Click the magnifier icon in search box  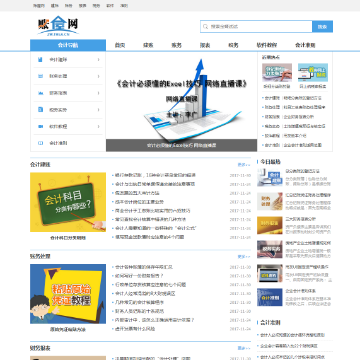205,27
